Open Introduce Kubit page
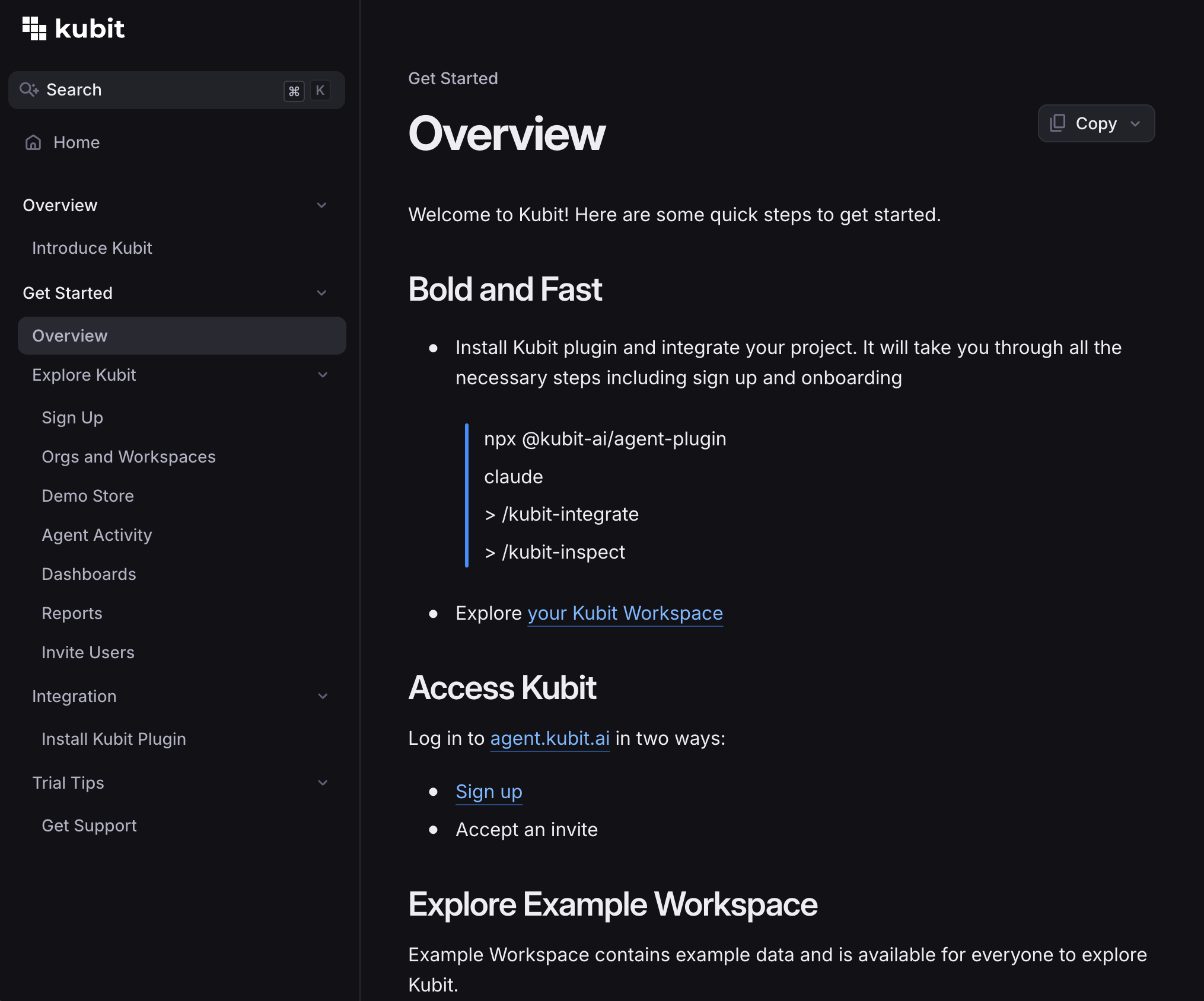The width and height of the screenshot is (1204, 1001). click(x=92, y=248)
